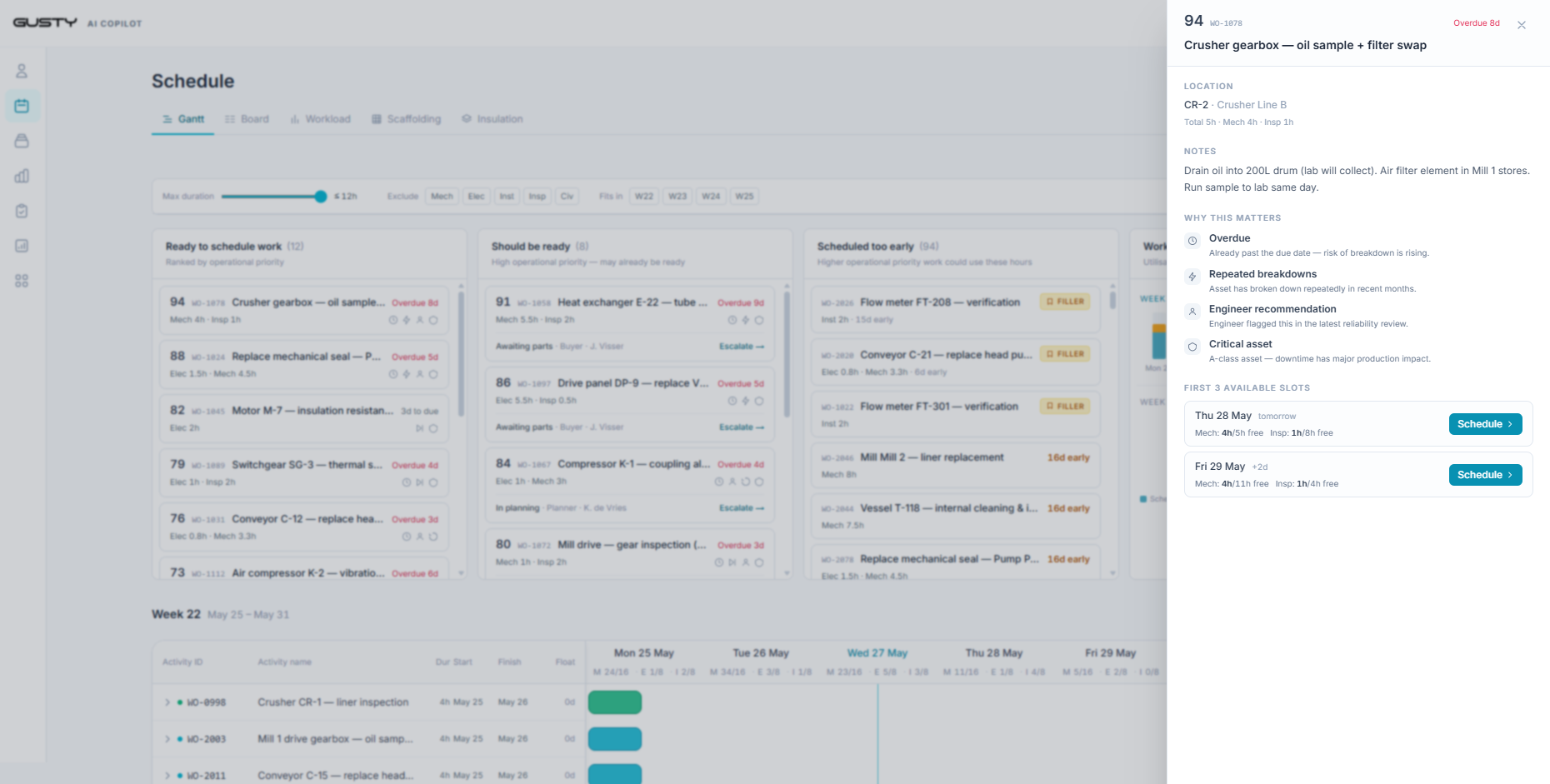Open the bar chart analytics sidebar icon

tap(22, 176)
